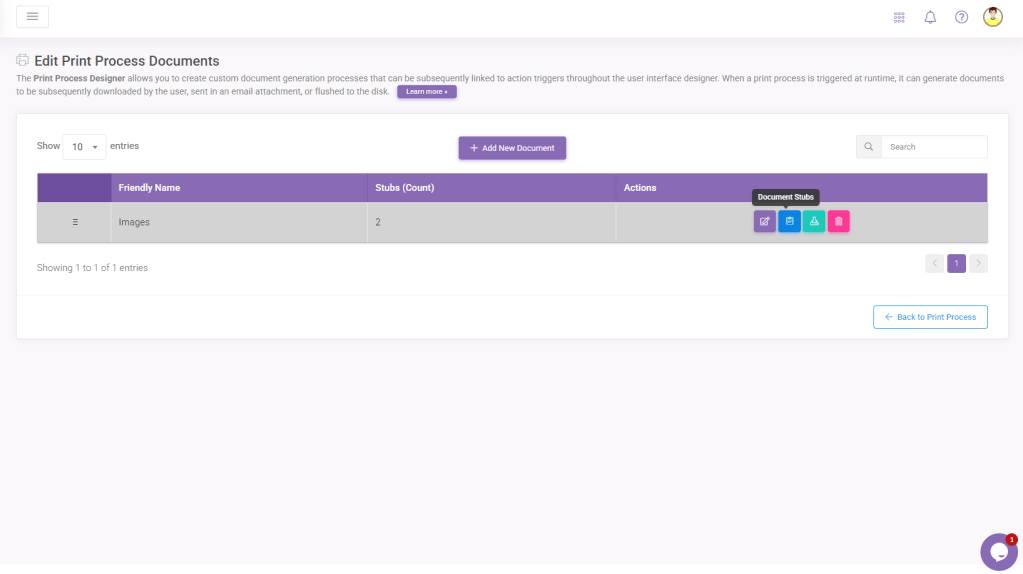Screen dimensions: 1023x574
Task: Click Add New Document button
Action: (x=512, y=148)
